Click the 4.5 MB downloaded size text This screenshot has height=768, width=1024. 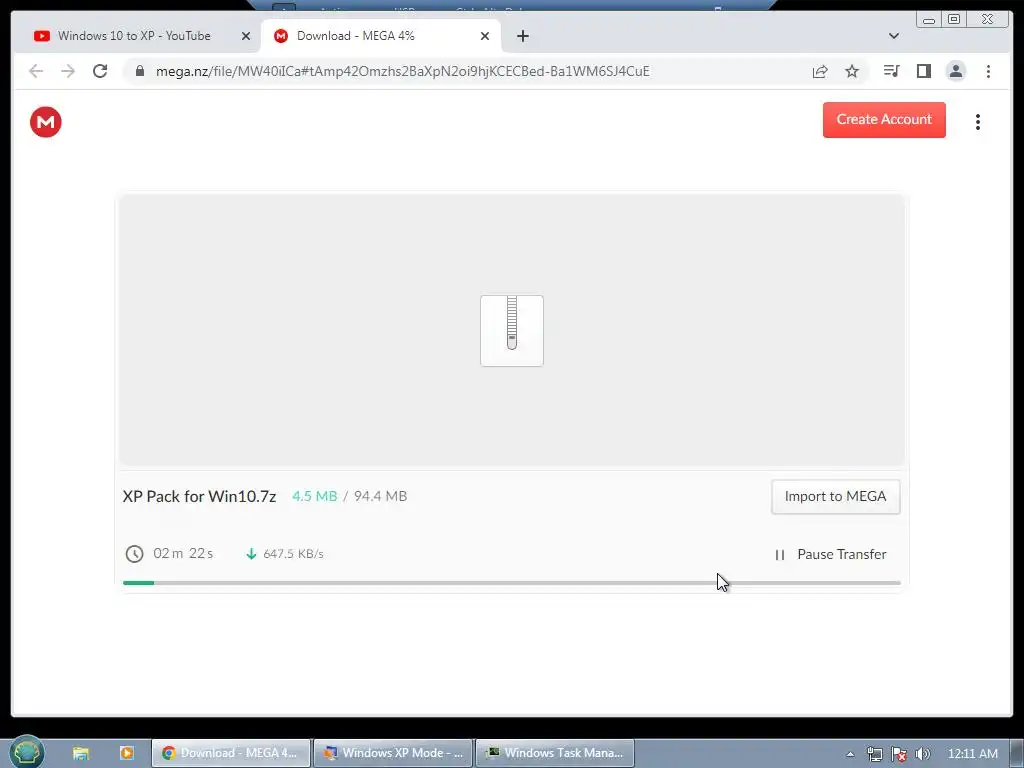315,496
